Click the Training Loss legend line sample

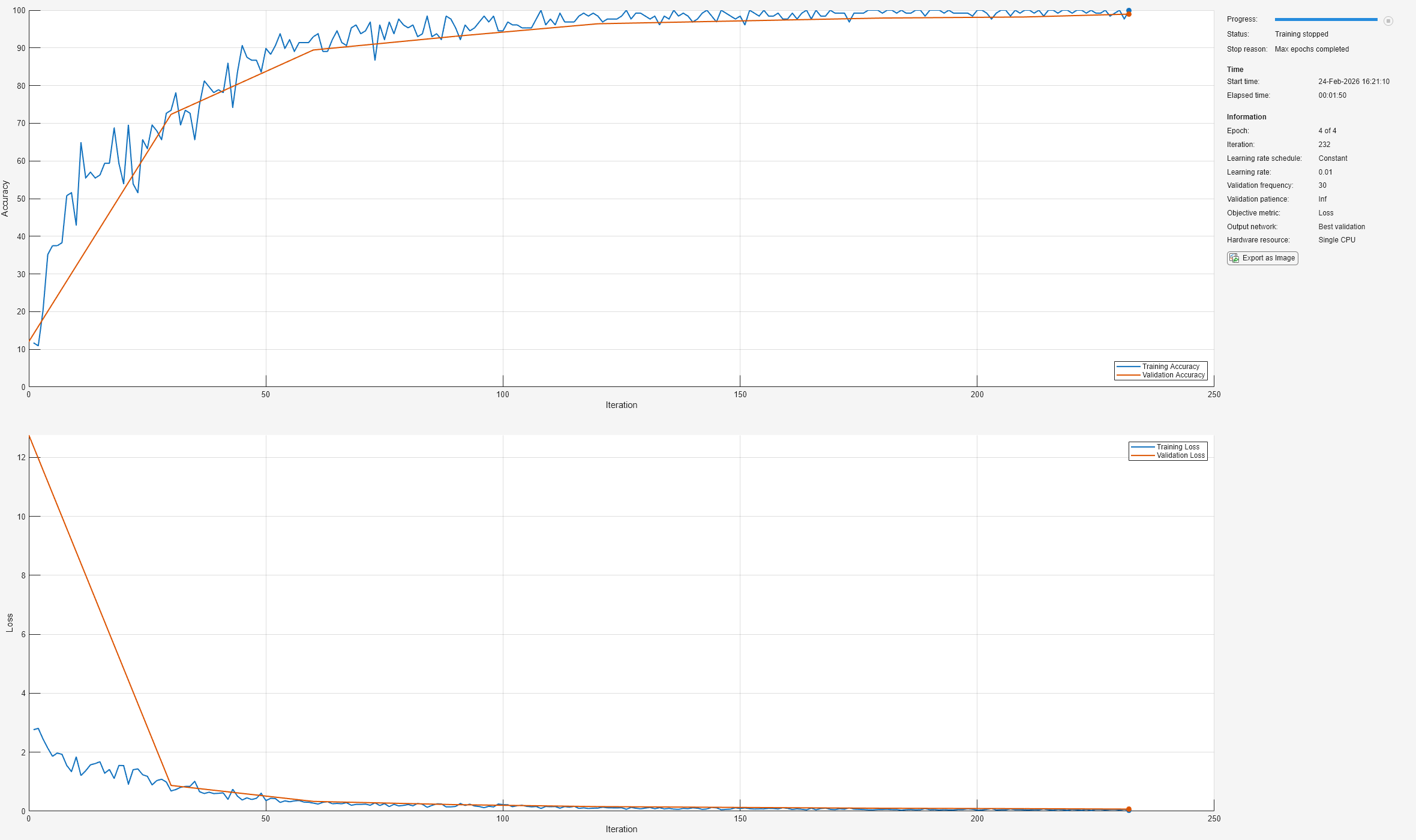click(x=1142, y=447)
